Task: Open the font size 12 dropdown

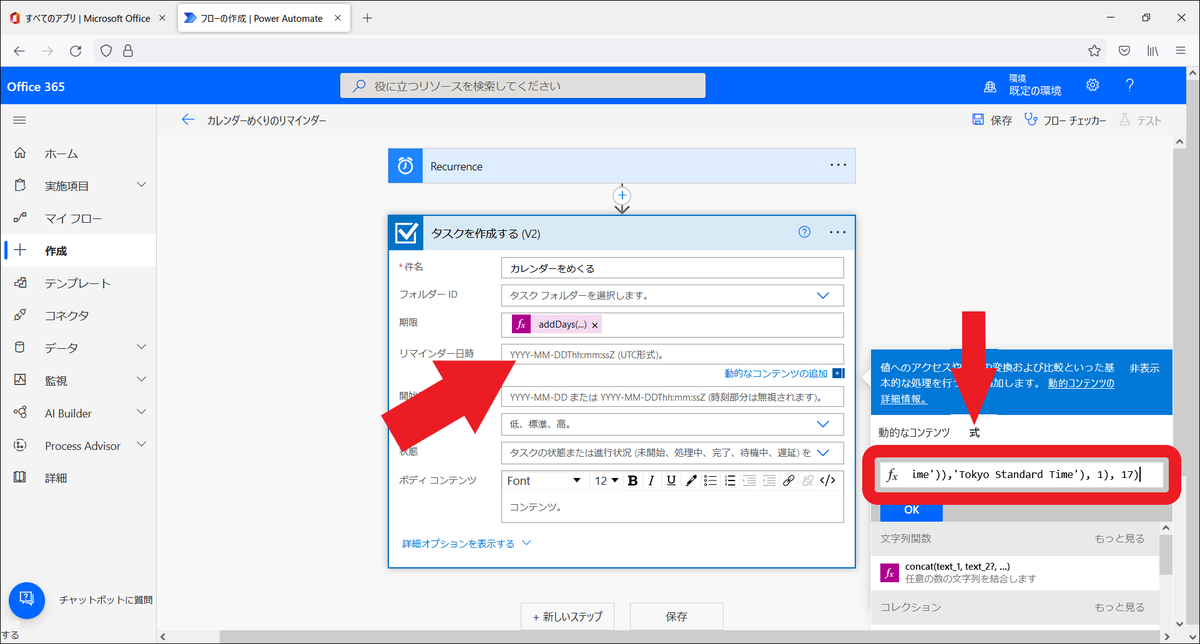Action: point(607,481)
